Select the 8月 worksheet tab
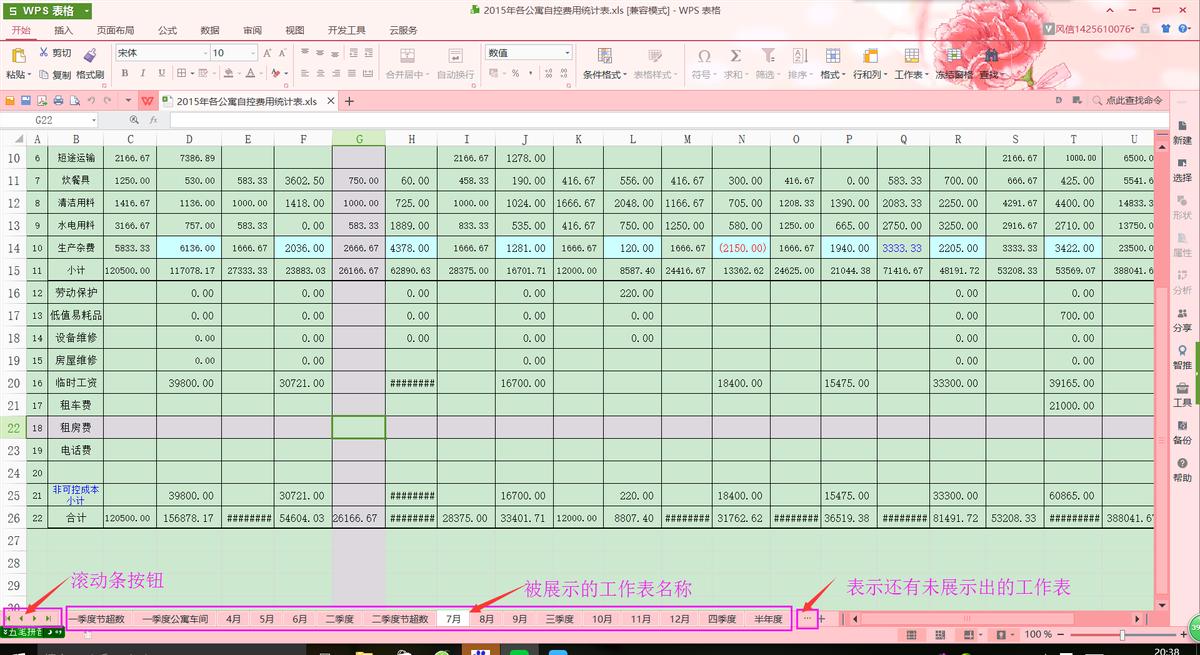The width and height of the screenshot is (1200, 655). (x=486, y=619)
